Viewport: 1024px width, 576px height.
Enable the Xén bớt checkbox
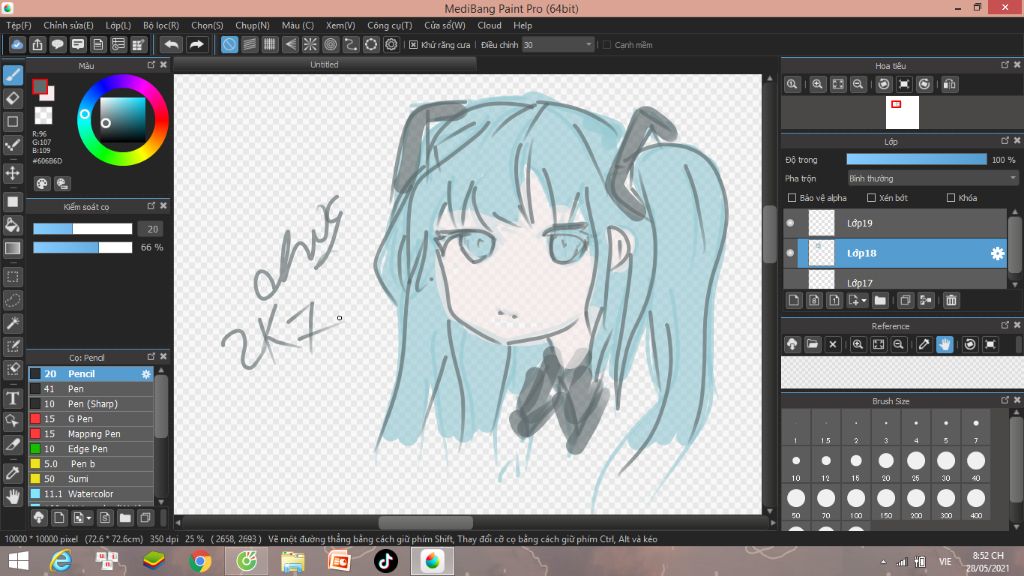[871, 198]
